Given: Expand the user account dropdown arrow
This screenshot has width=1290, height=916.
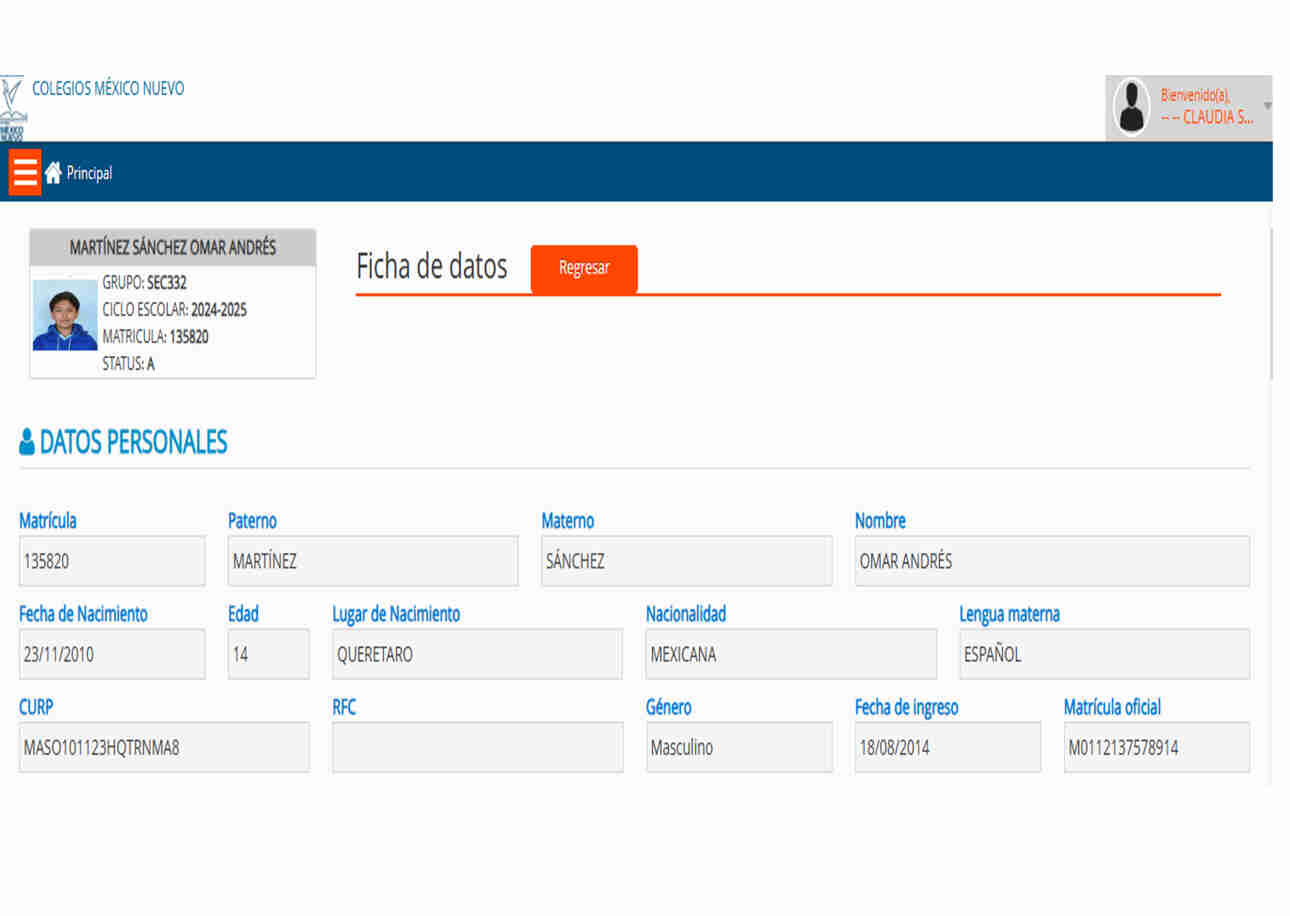Looking at the screenshot, I should coord(1267,106).
